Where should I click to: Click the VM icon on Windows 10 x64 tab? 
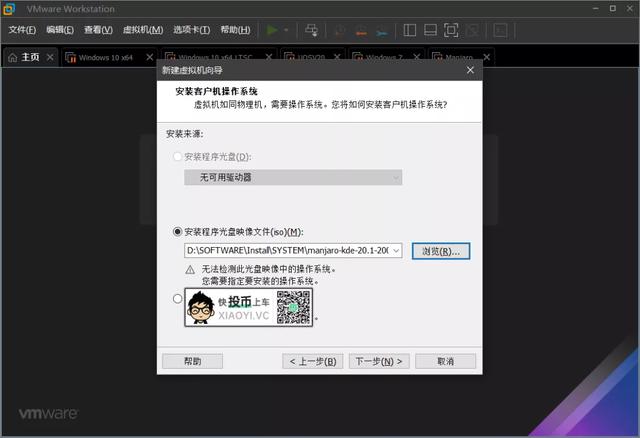click(x=71, y=58)
